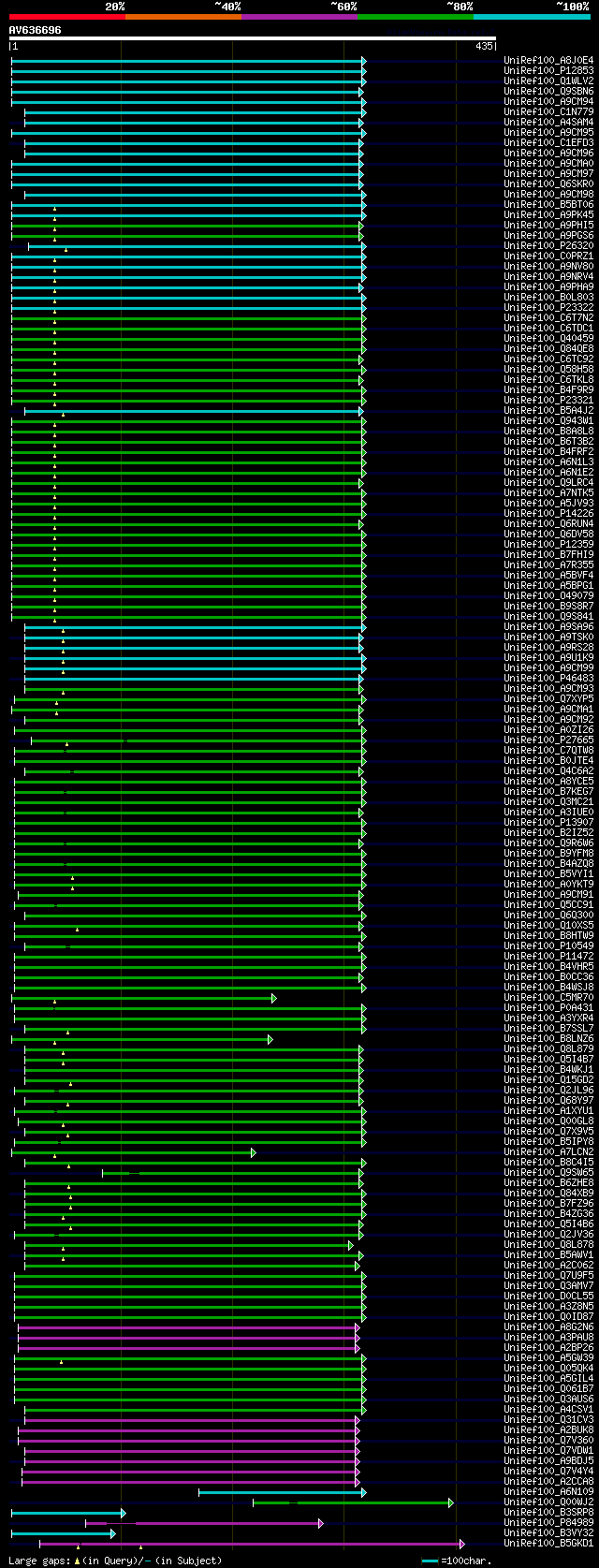
Task: Select the UniRef100_Q6SKR0 label
Action: (x=548, y=183)
